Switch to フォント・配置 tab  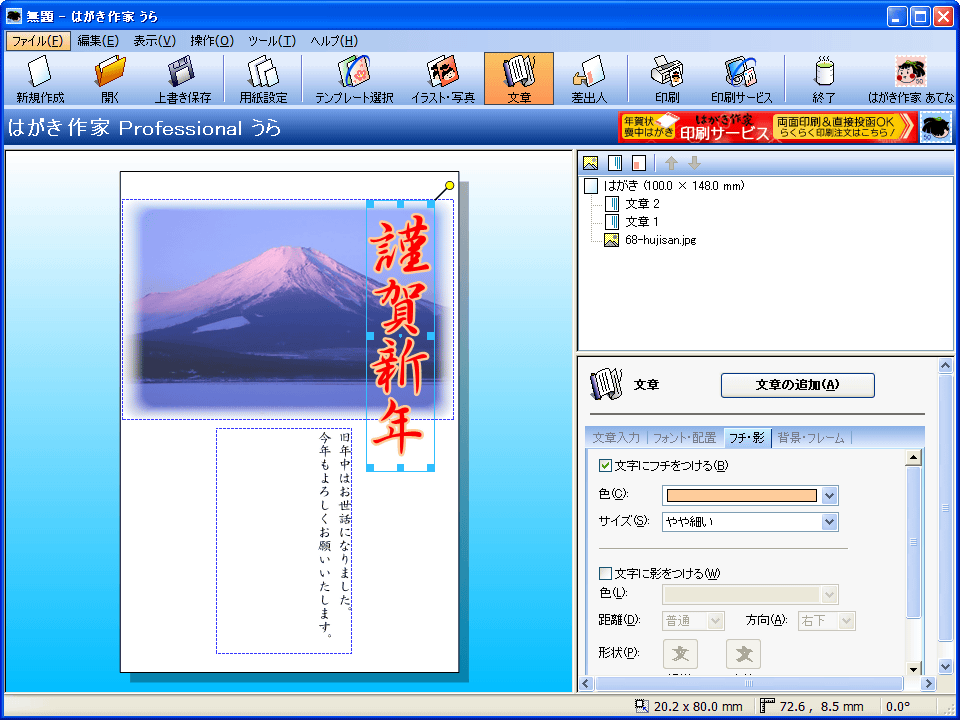[684, 438]
